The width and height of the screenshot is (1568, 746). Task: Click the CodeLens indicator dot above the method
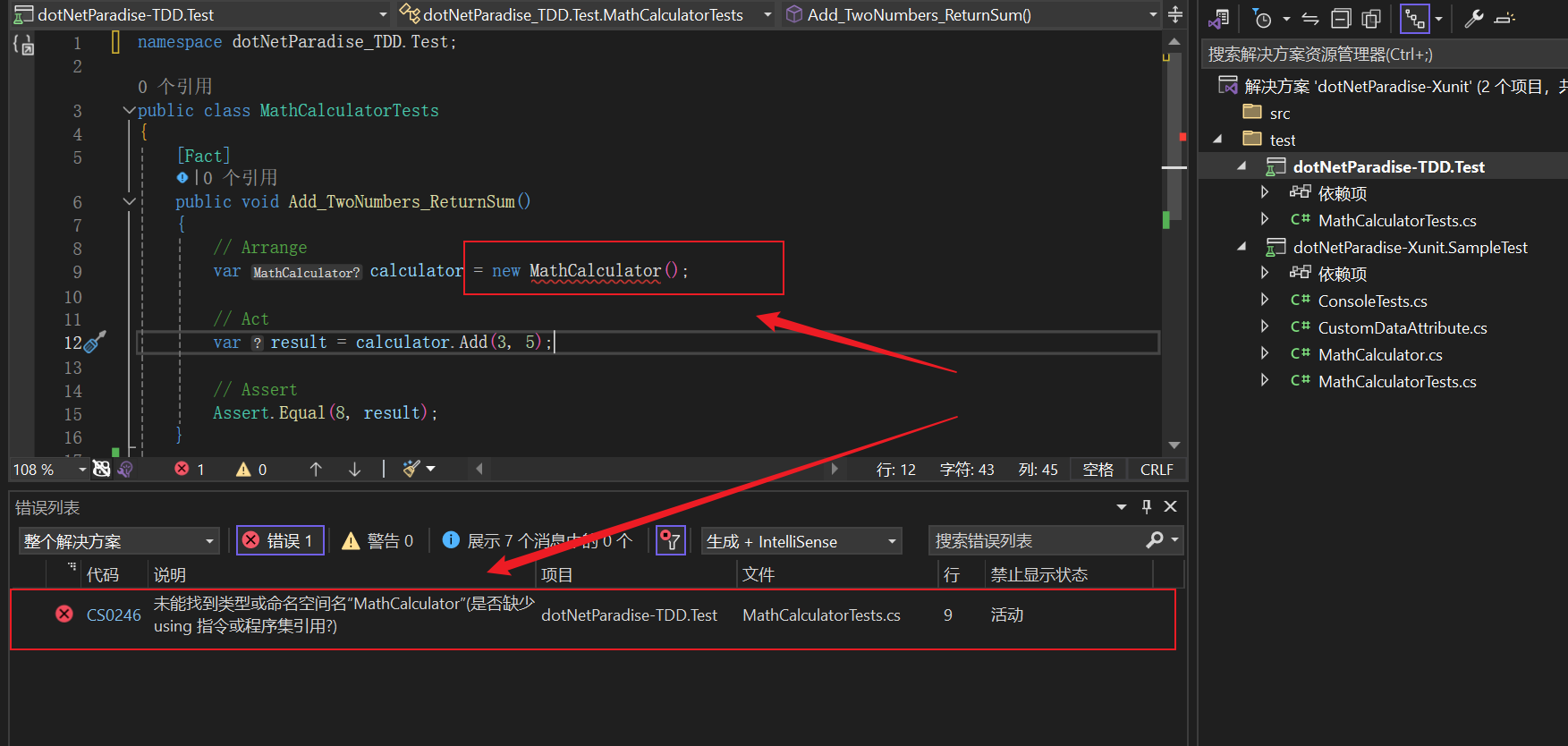pyautogui.click(x=182, y=177)
